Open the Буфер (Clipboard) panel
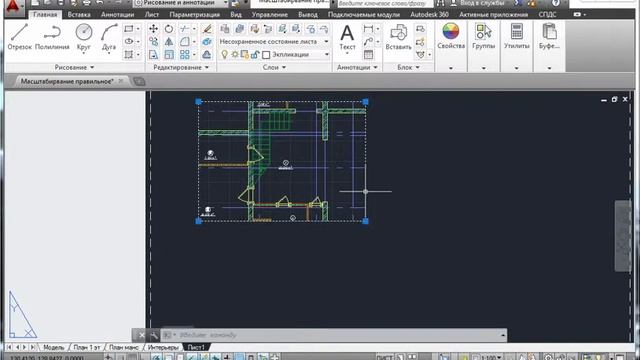 pyautogui.click(x=549, y=36)
